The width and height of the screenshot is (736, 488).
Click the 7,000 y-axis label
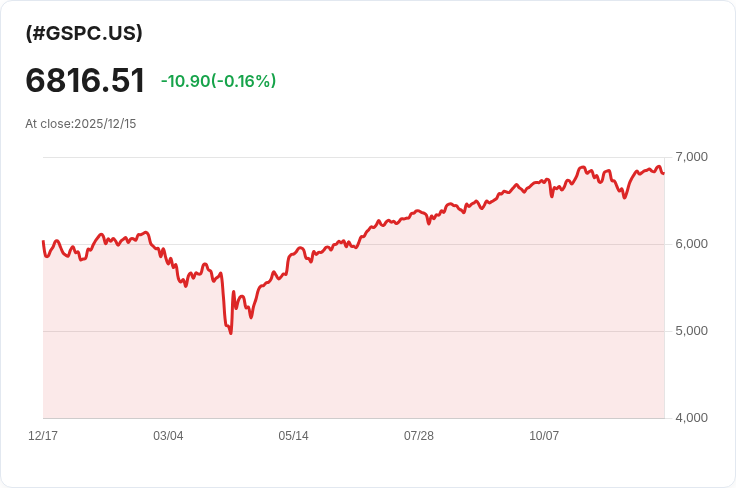click(x=691, y=157)
